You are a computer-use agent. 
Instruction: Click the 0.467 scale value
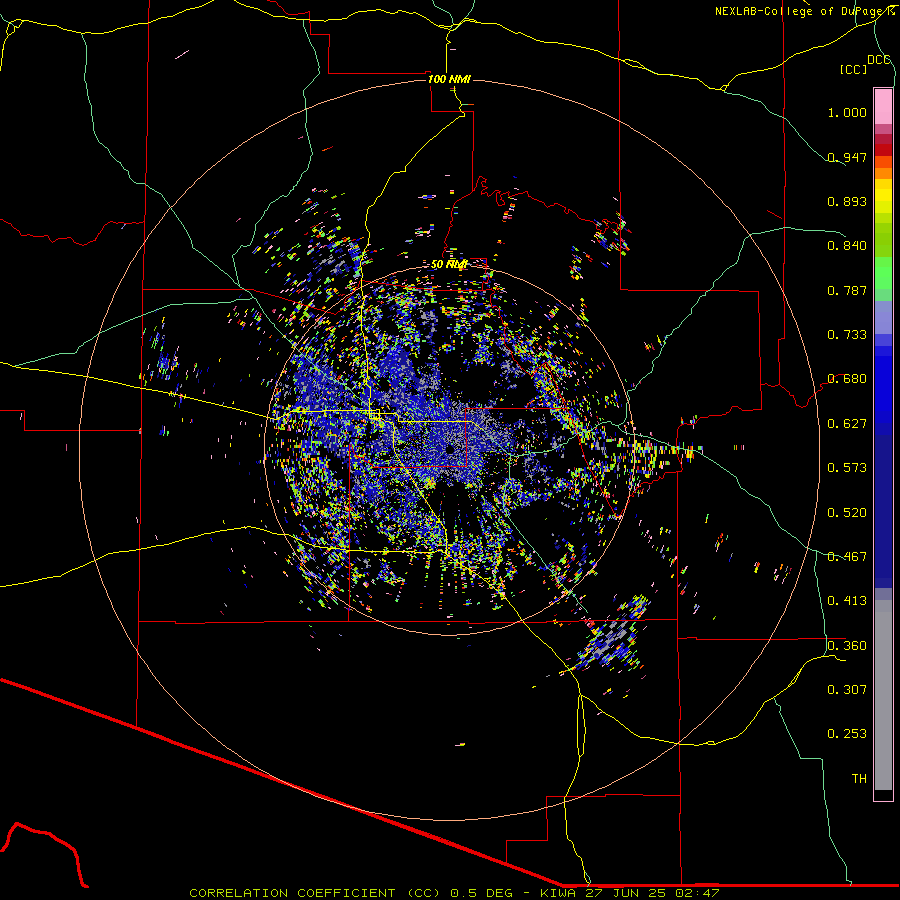(x=847, y=557)
